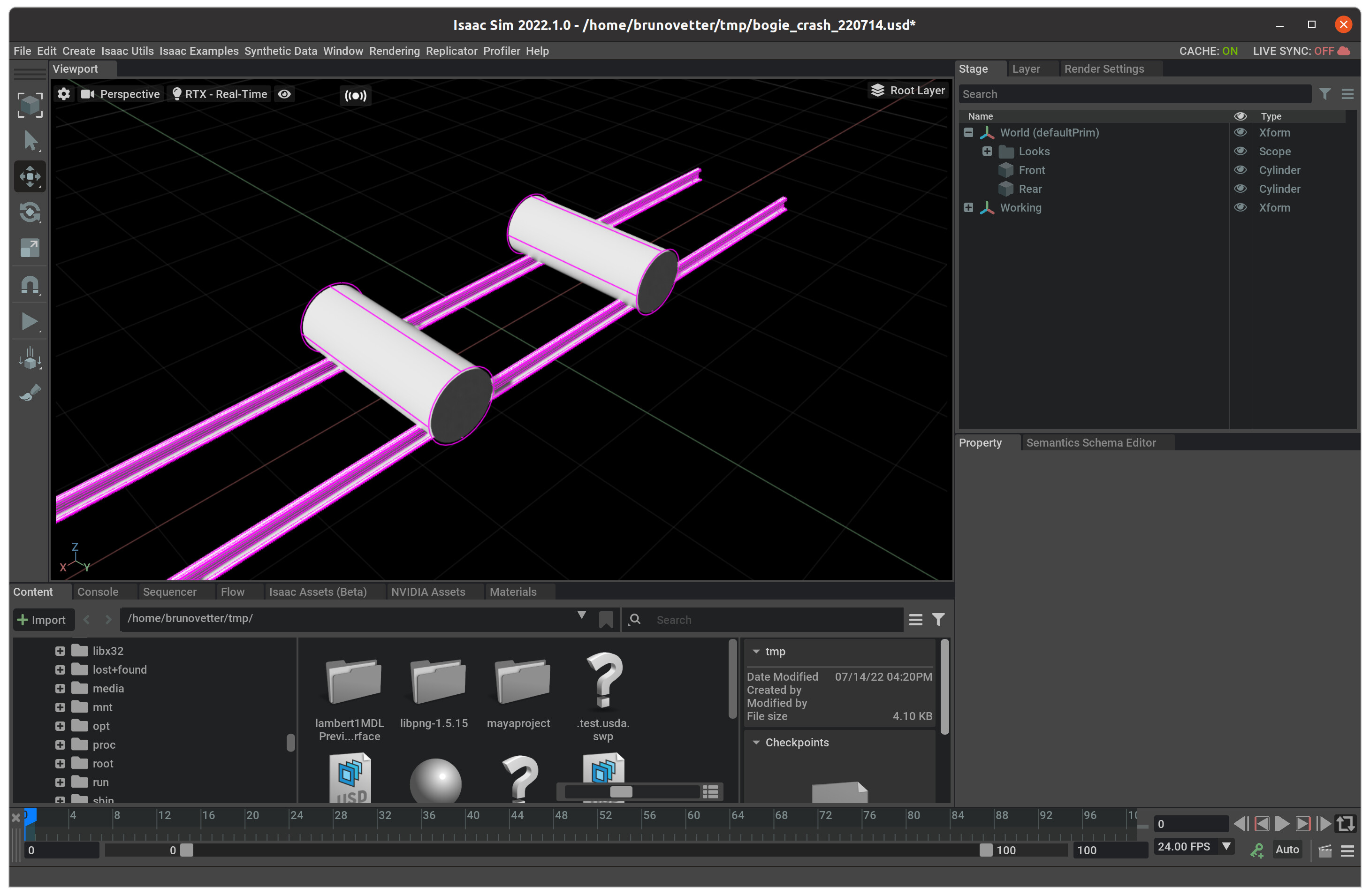The width and height of the screenshot is (1370, 896).
Task: Expand the Working Xform tree node
Action: pos(968,208)
